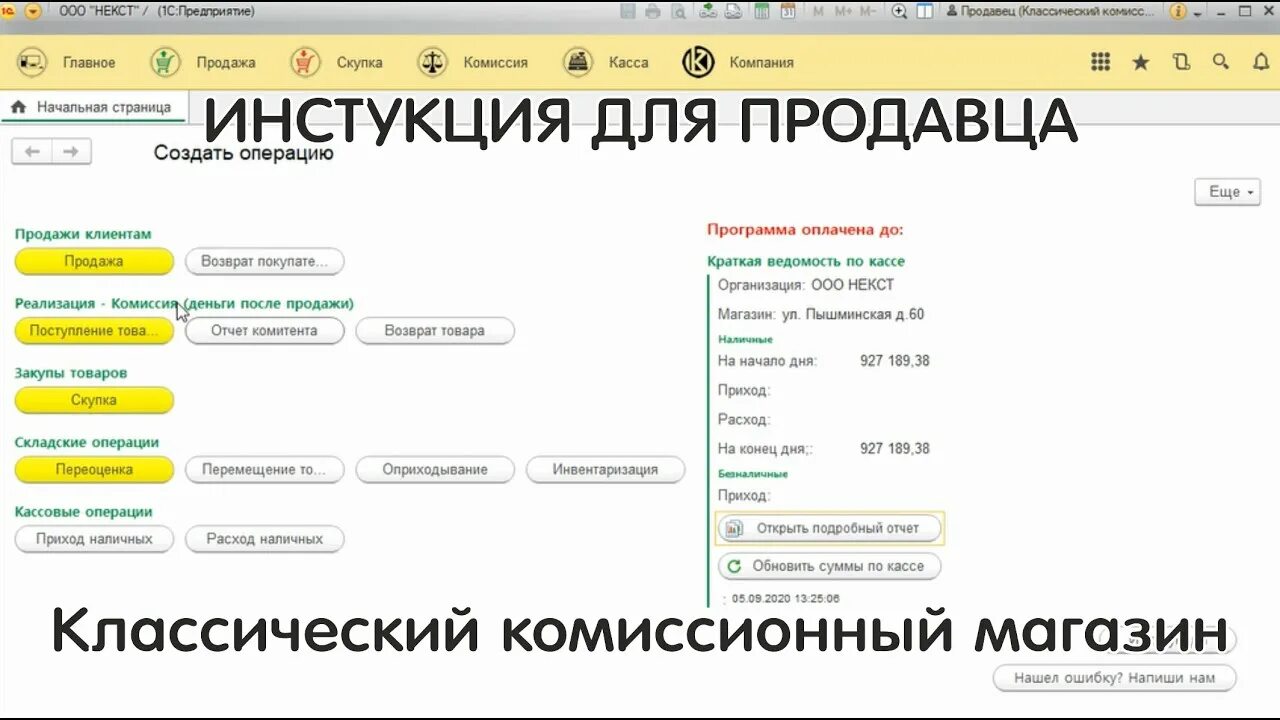Open notifications bell icon
This screenshot has height=720, width=1280.
click(x=1261, y=62)
